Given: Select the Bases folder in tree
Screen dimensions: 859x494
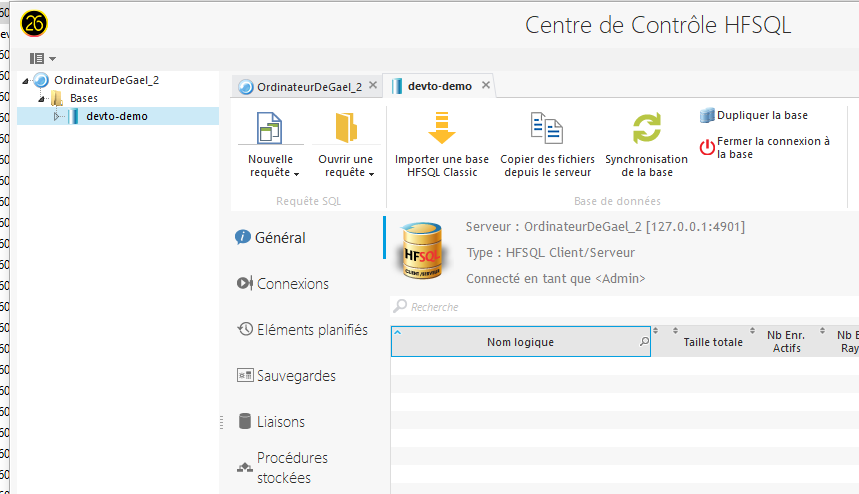Looking at the screenshot, I should point(84,98).
